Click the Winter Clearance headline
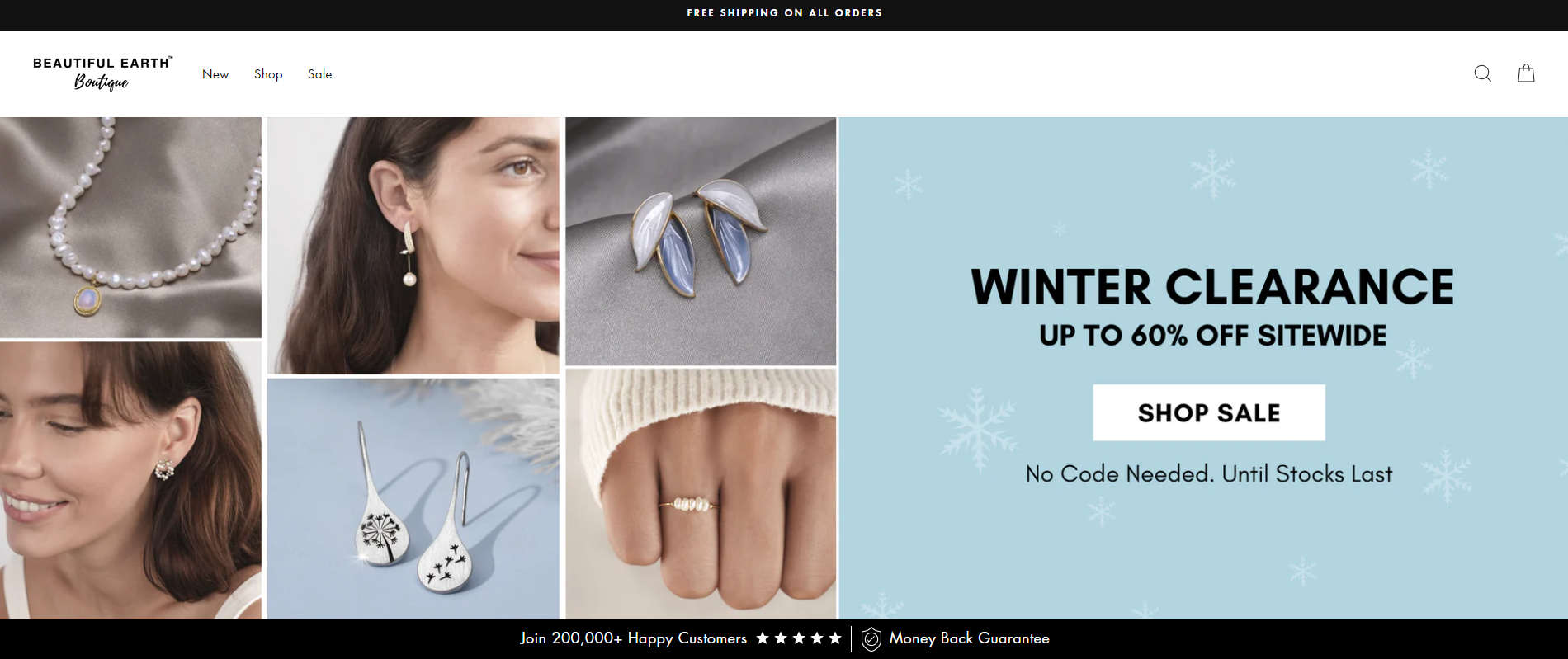 coord(1211,287)
